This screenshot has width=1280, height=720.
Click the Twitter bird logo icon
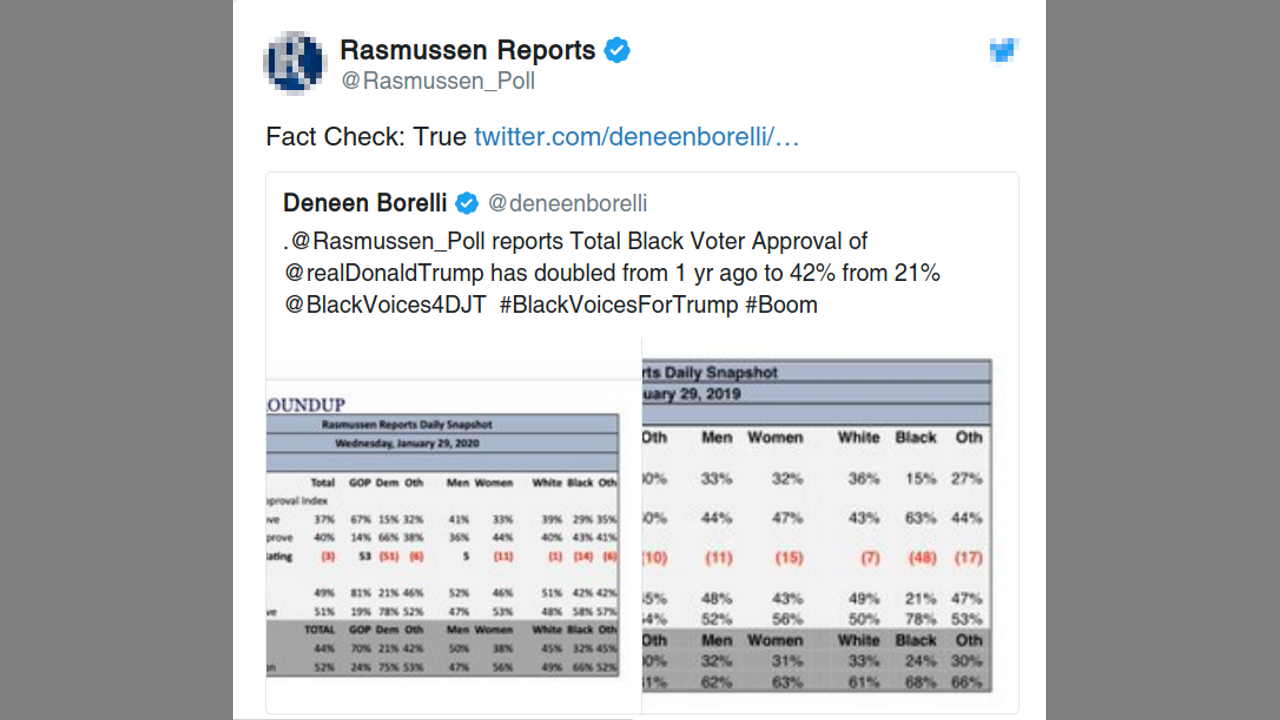(x=1003, y=50)
